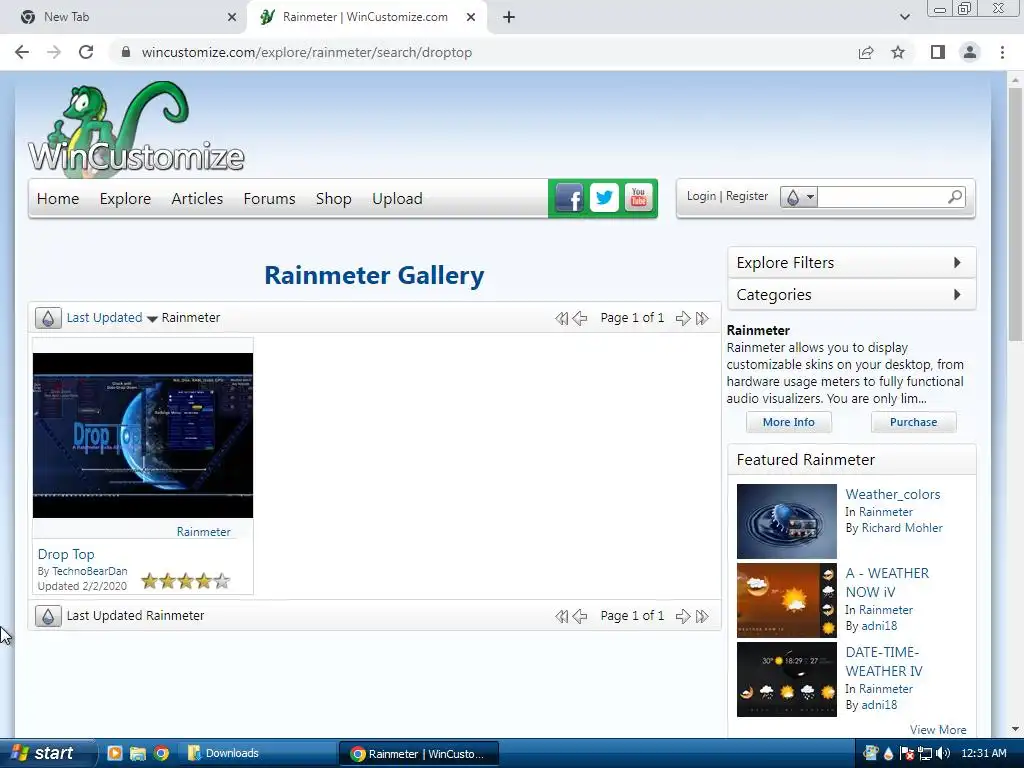This screenshot has width=1024, height=768.
Task: Click the Login link
Action: [701, 196]
